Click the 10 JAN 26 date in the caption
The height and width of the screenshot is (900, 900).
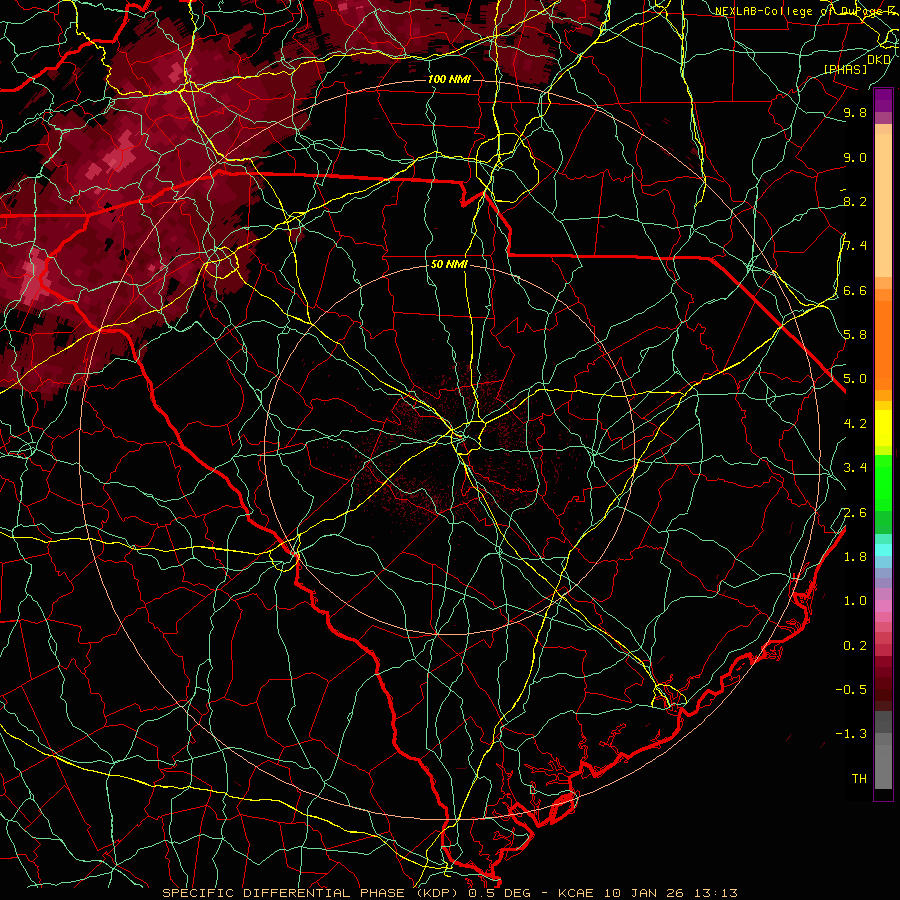pyautogui.click(x=643, y=893)
